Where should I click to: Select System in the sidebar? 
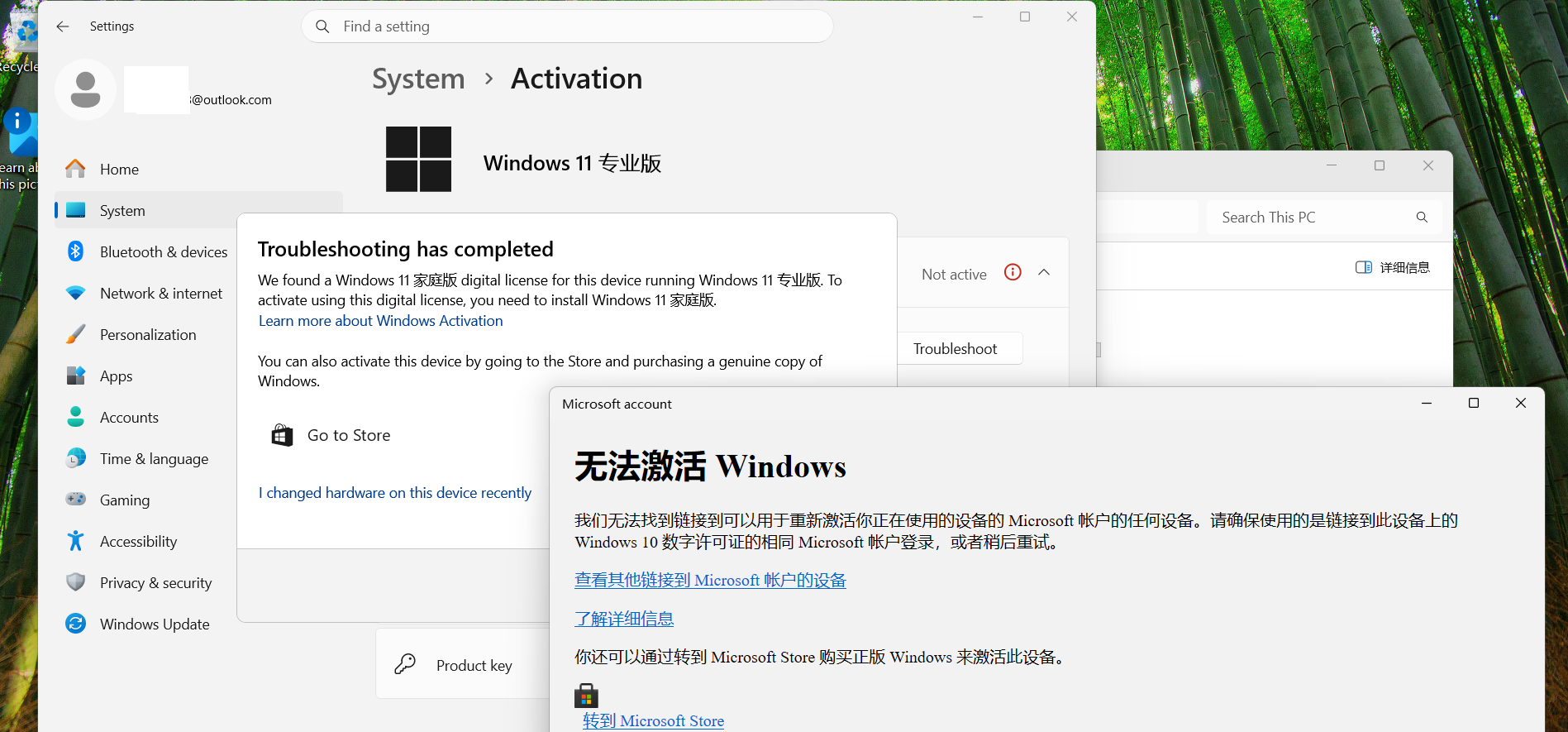pyautogui.click(x=198, y=210)
